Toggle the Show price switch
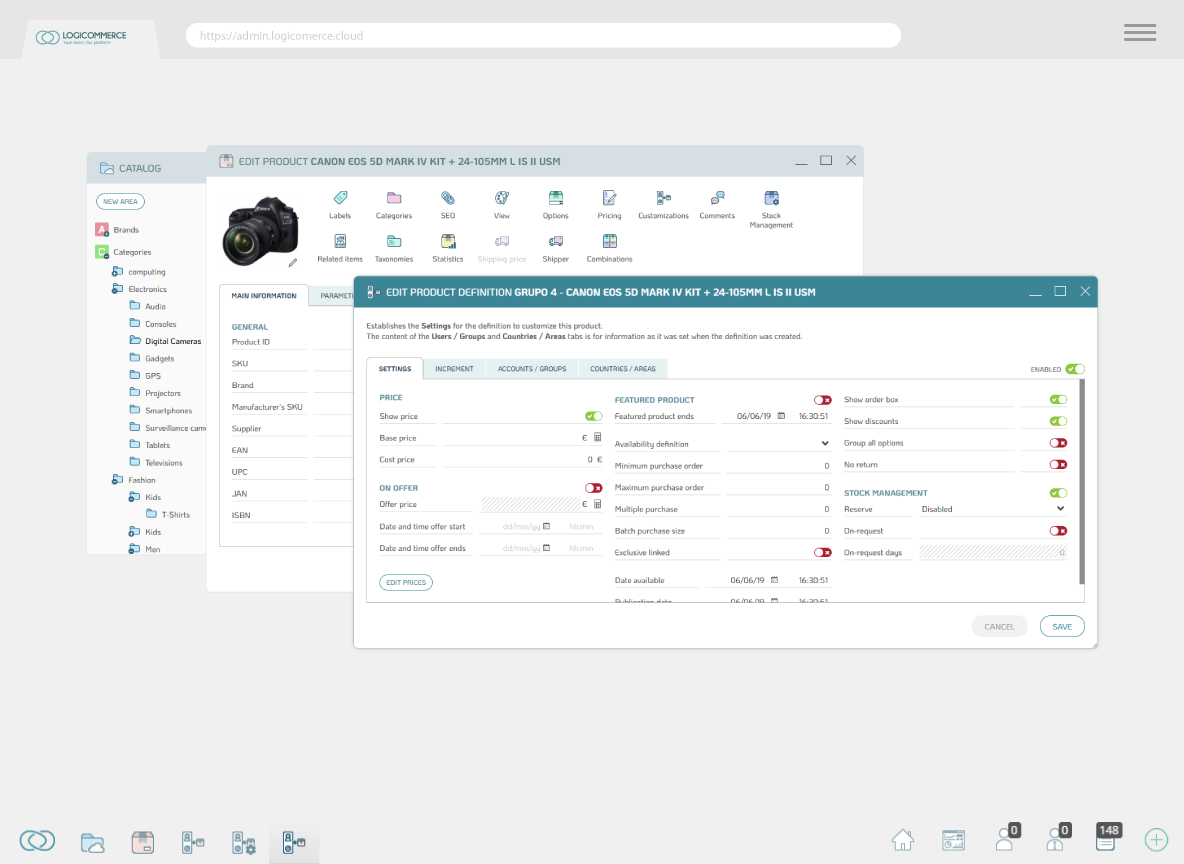1184x864 pixels. click(x=594, y=416)
